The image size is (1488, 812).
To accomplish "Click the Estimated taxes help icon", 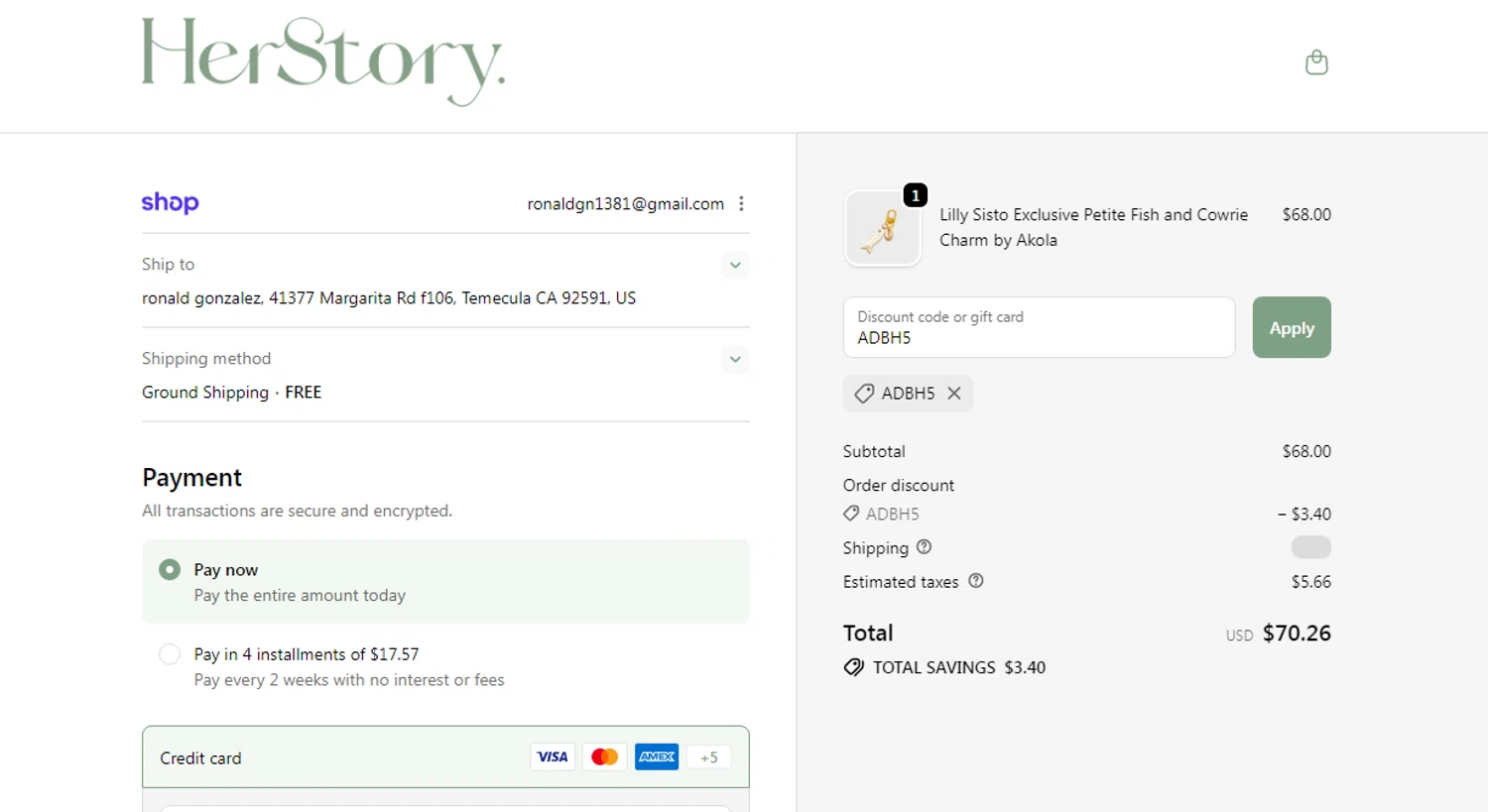I will click(976, 581).
